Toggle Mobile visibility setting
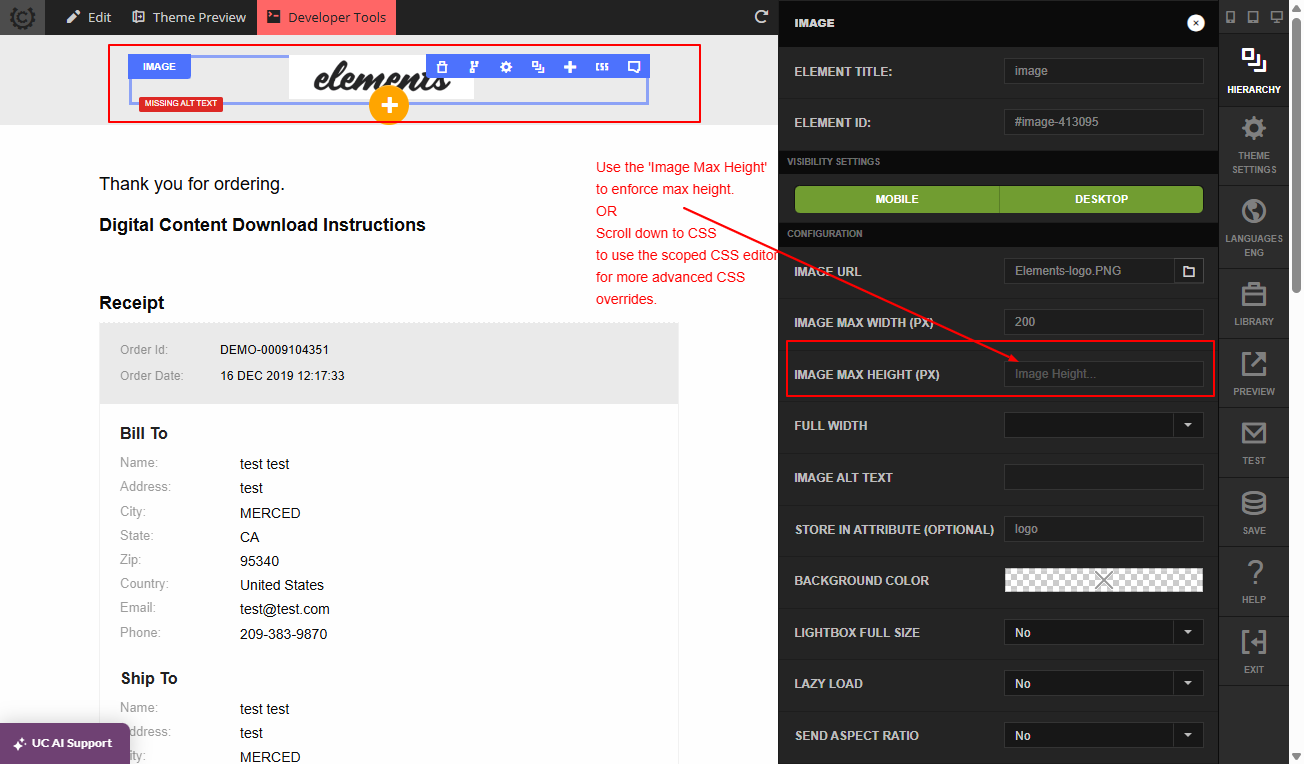1304x764 pixels. point(897,199)
